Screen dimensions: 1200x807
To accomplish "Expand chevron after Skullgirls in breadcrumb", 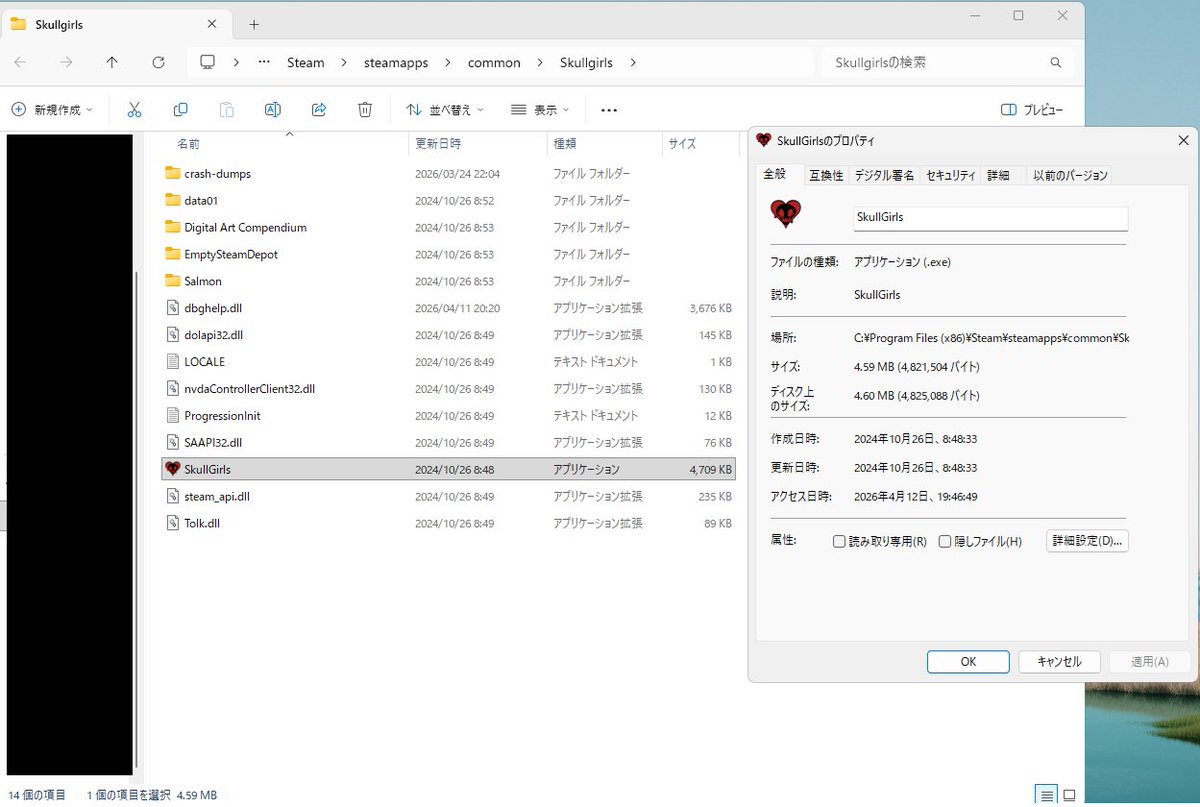I will 632,62.
